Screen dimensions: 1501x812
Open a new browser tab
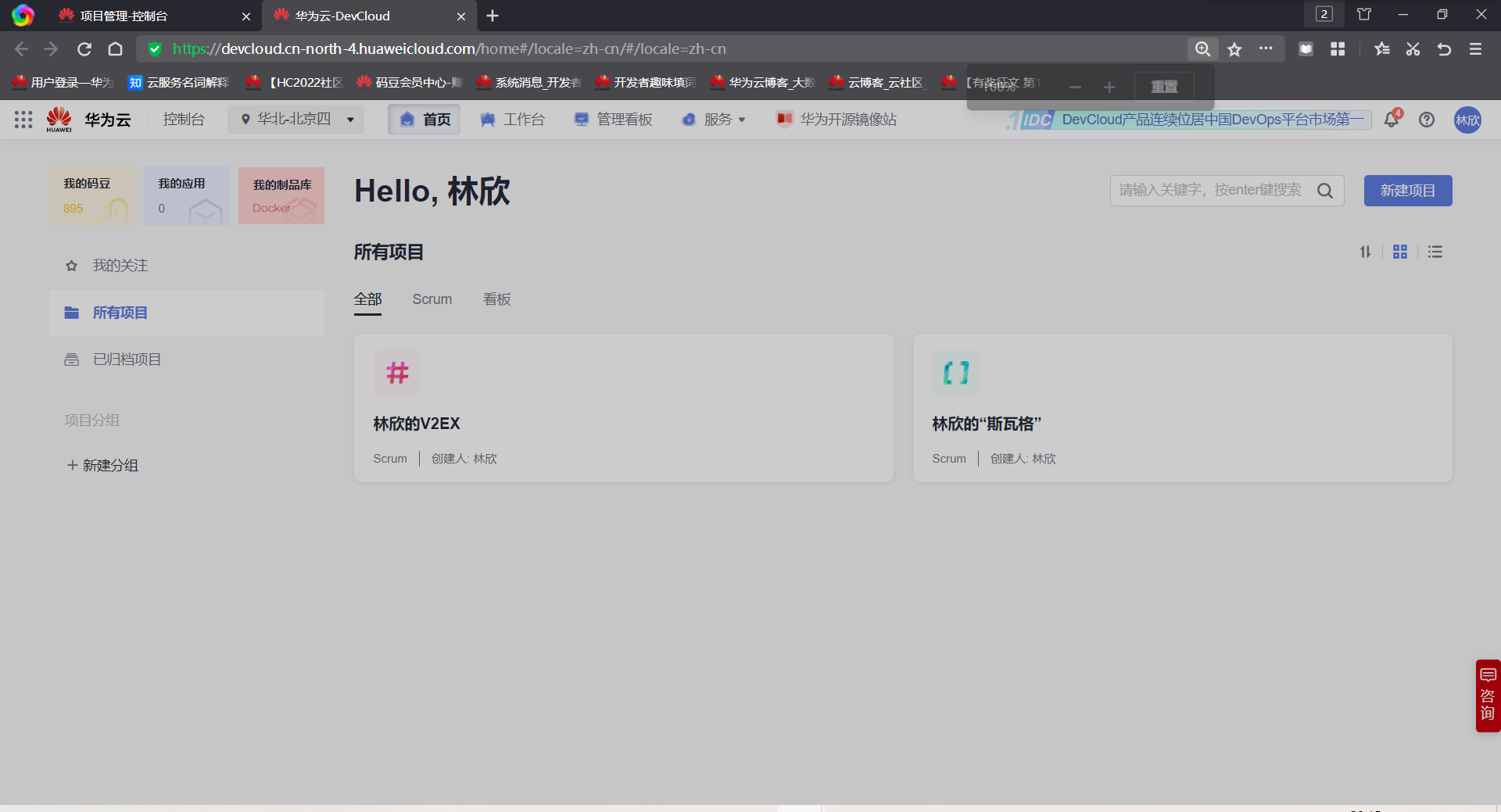pyautogui.click(x=493, y=16)
